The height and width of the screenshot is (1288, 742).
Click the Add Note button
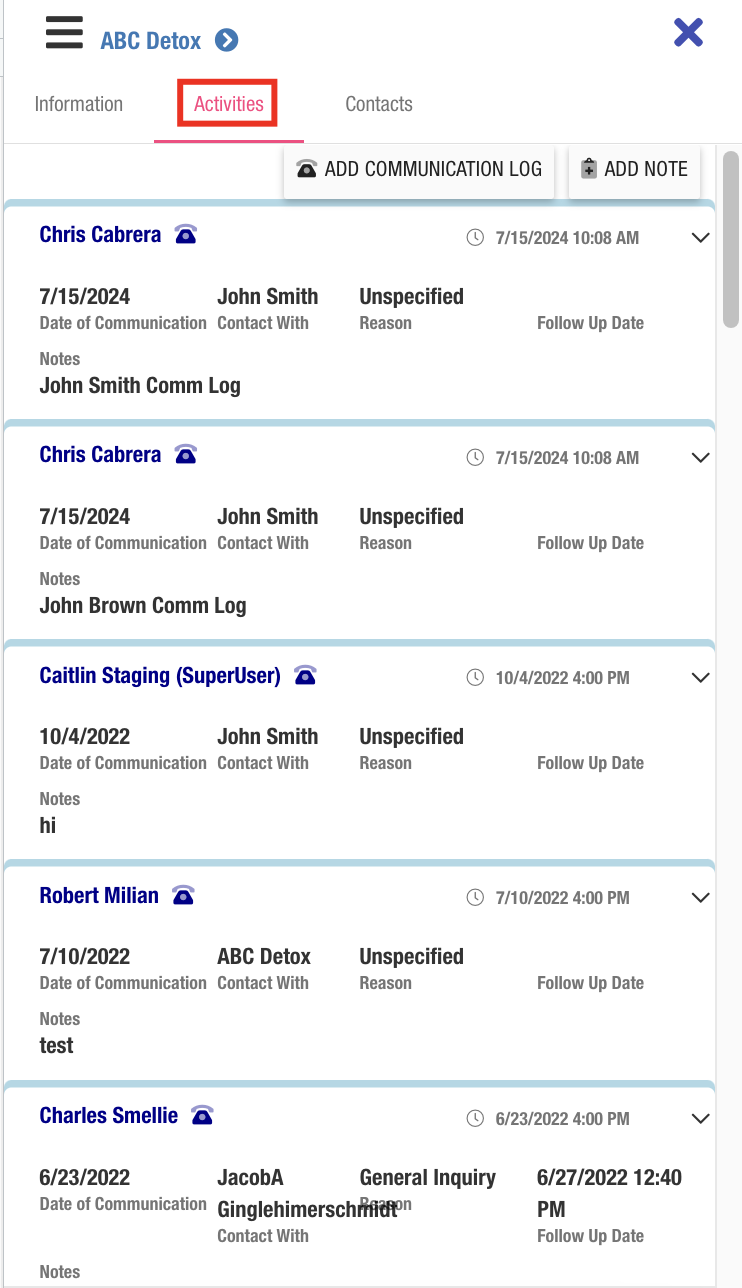coord(635,169)
